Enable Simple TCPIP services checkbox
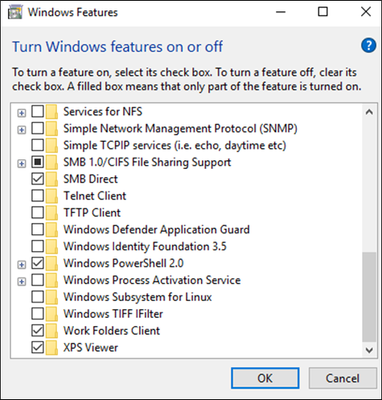Image resolution: width=382 pixels, height=400 pixels. coord(38,145)
